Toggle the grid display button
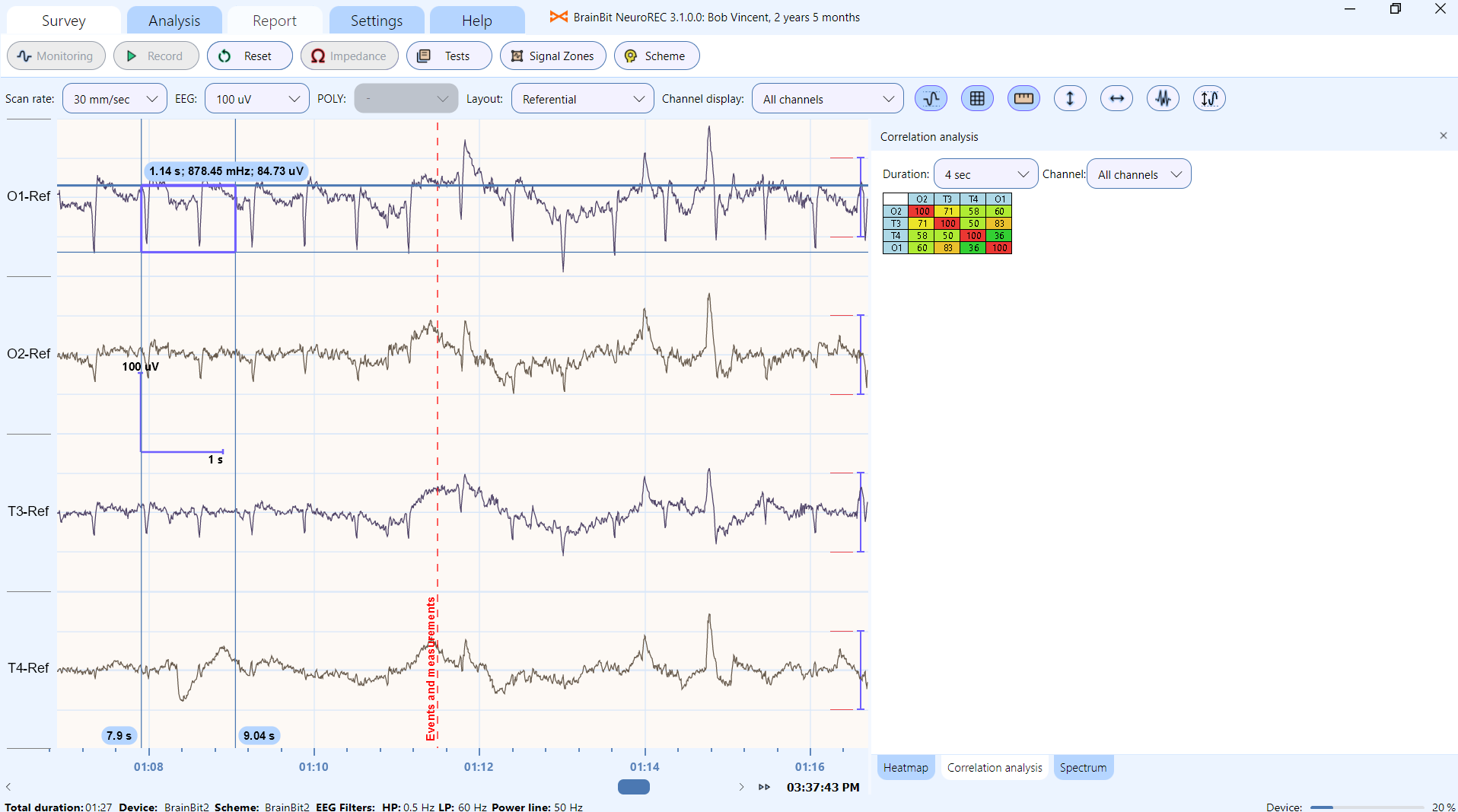 977,98
